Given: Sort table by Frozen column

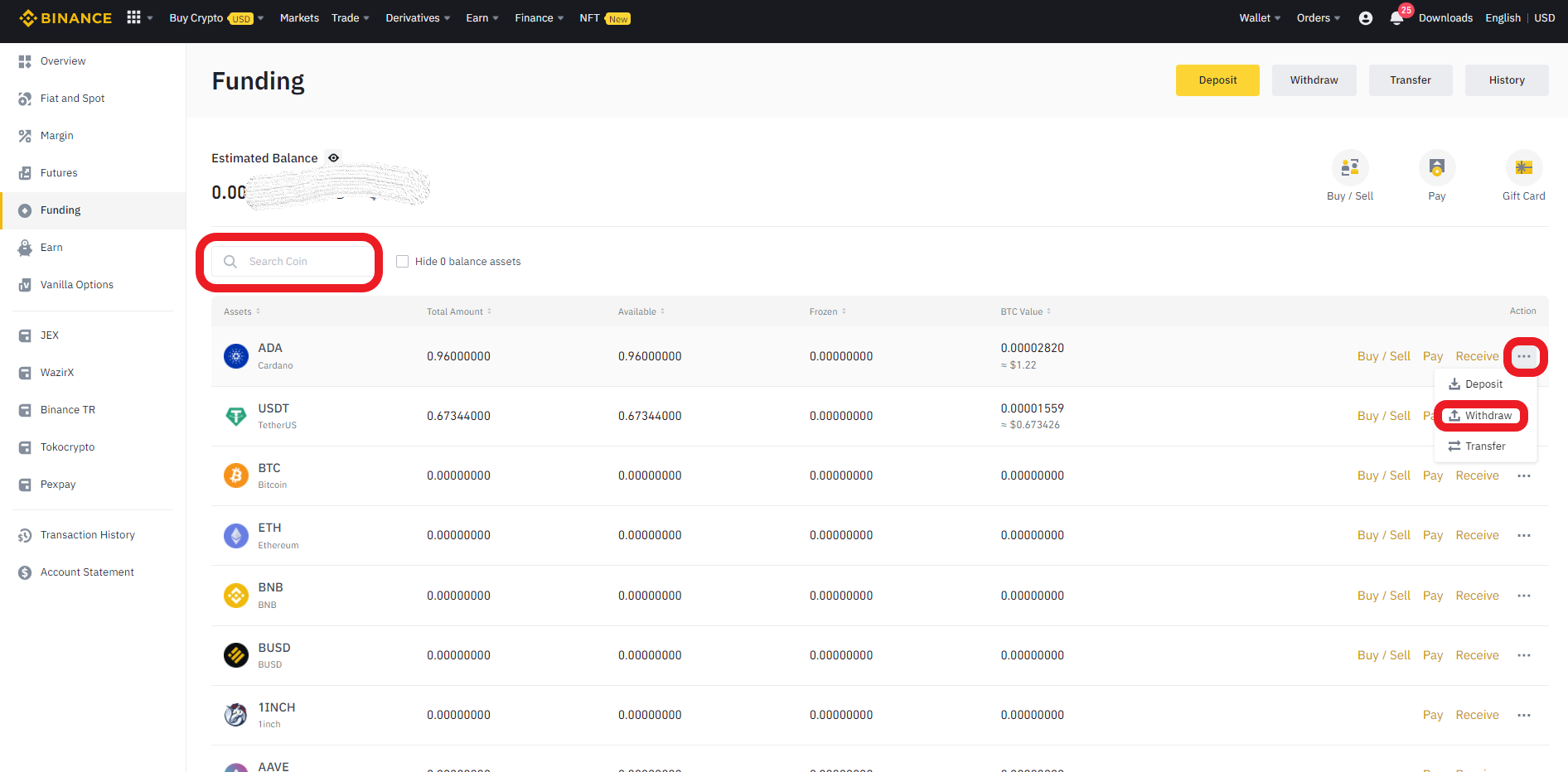Looking at the screenshot, I should click(x=828, y=311).
